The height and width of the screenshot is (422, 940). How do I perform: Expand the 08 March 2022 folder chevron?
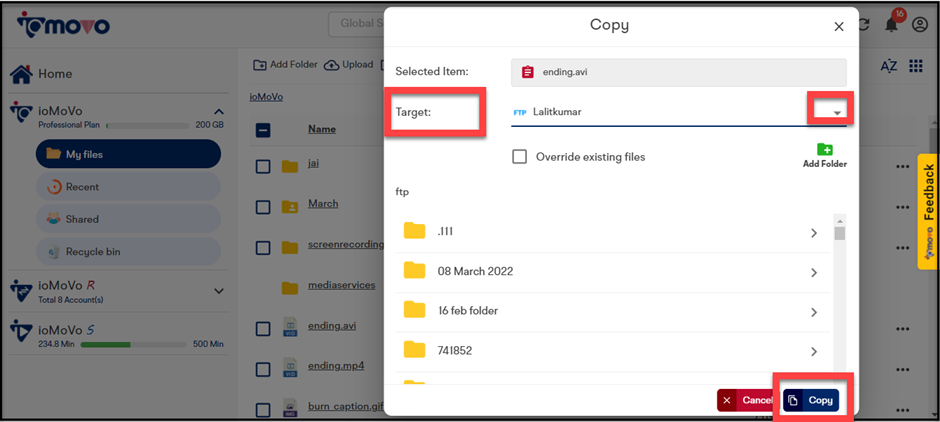click(814, 273)
